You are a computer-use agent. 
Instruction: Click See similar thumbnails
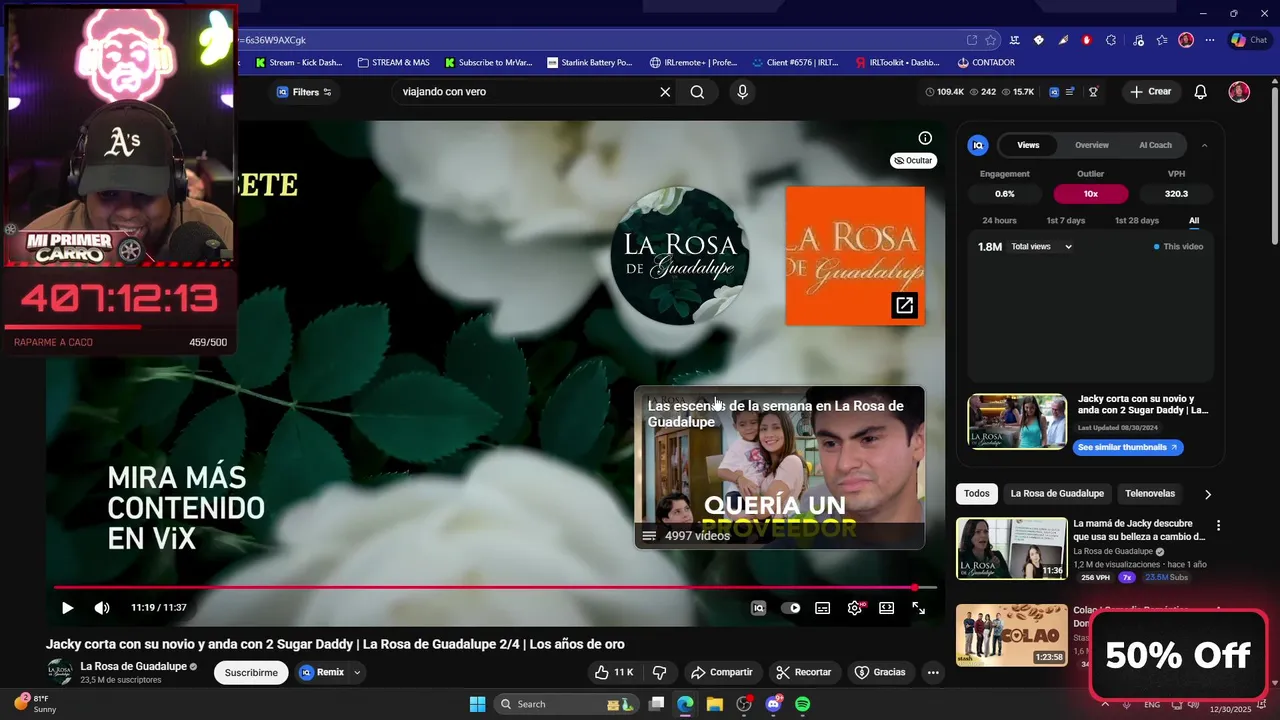(x=1128, y=447)
